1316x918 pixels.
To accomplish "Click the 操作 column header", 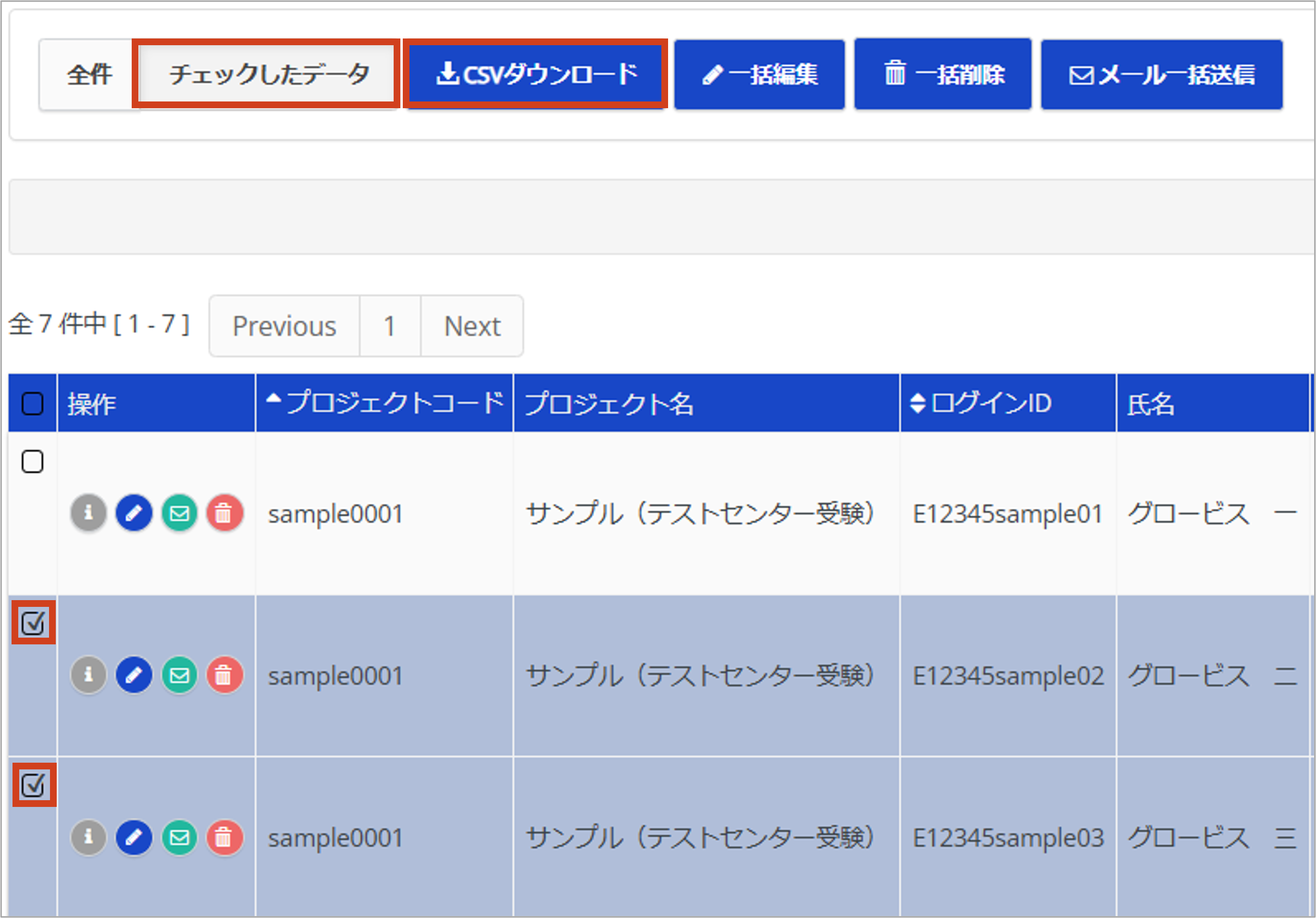I will [156, 403].
